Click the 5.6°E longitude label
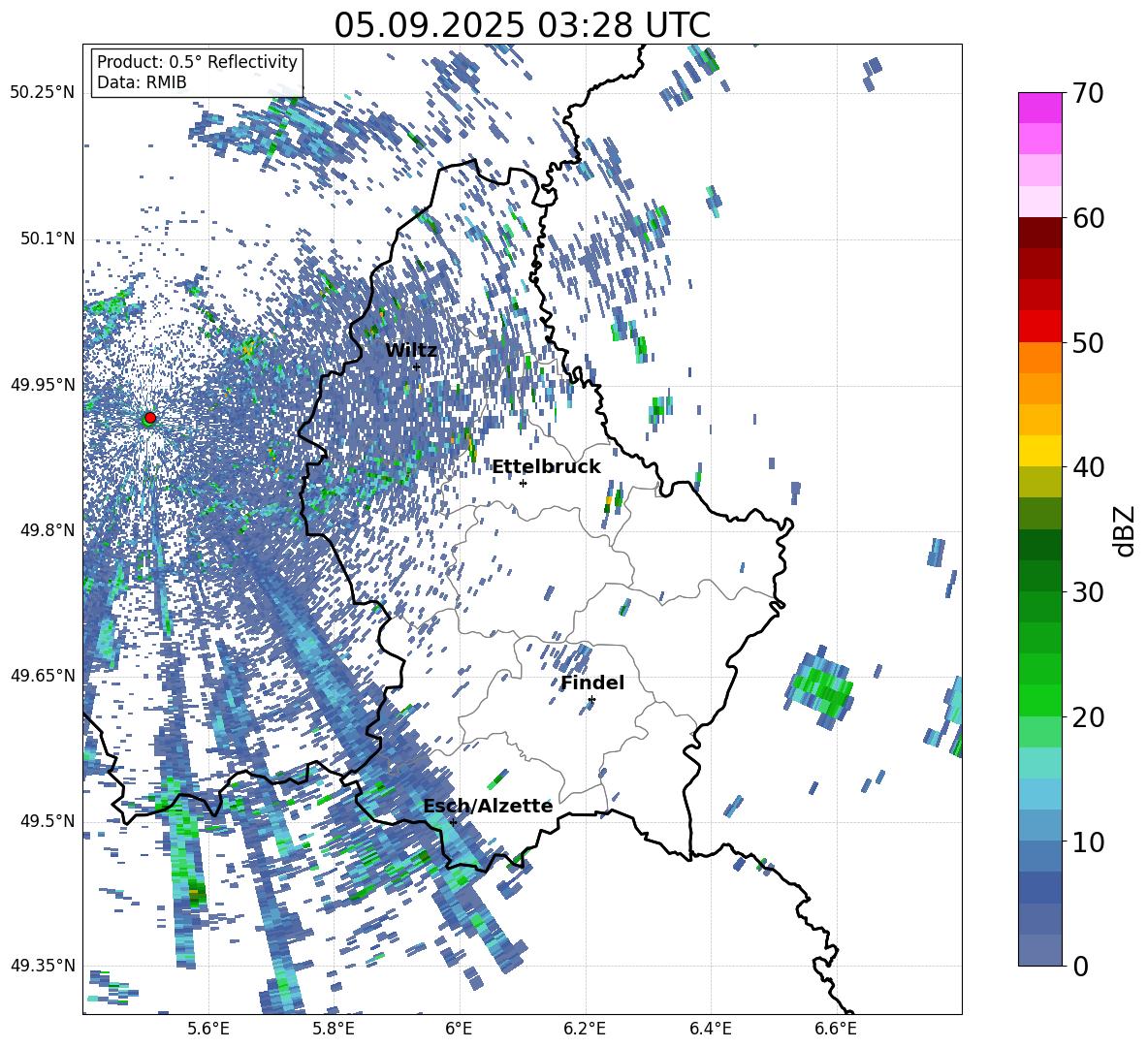This screenshot has height=1048, width=1148. pyautogui.click(x=207, y=1029)
